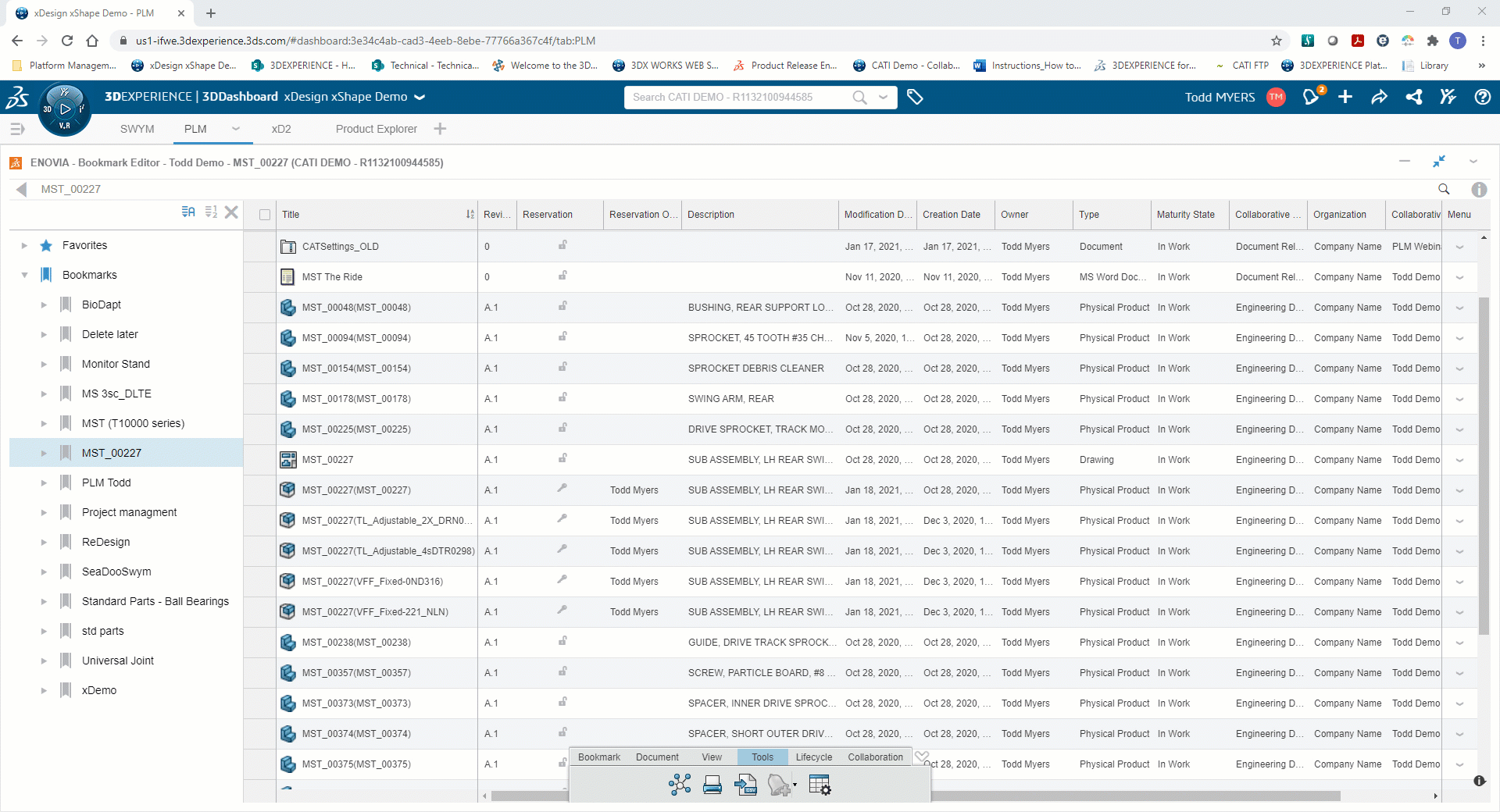Collapse the widget with the shrink arrows icon

[1439, 162]
